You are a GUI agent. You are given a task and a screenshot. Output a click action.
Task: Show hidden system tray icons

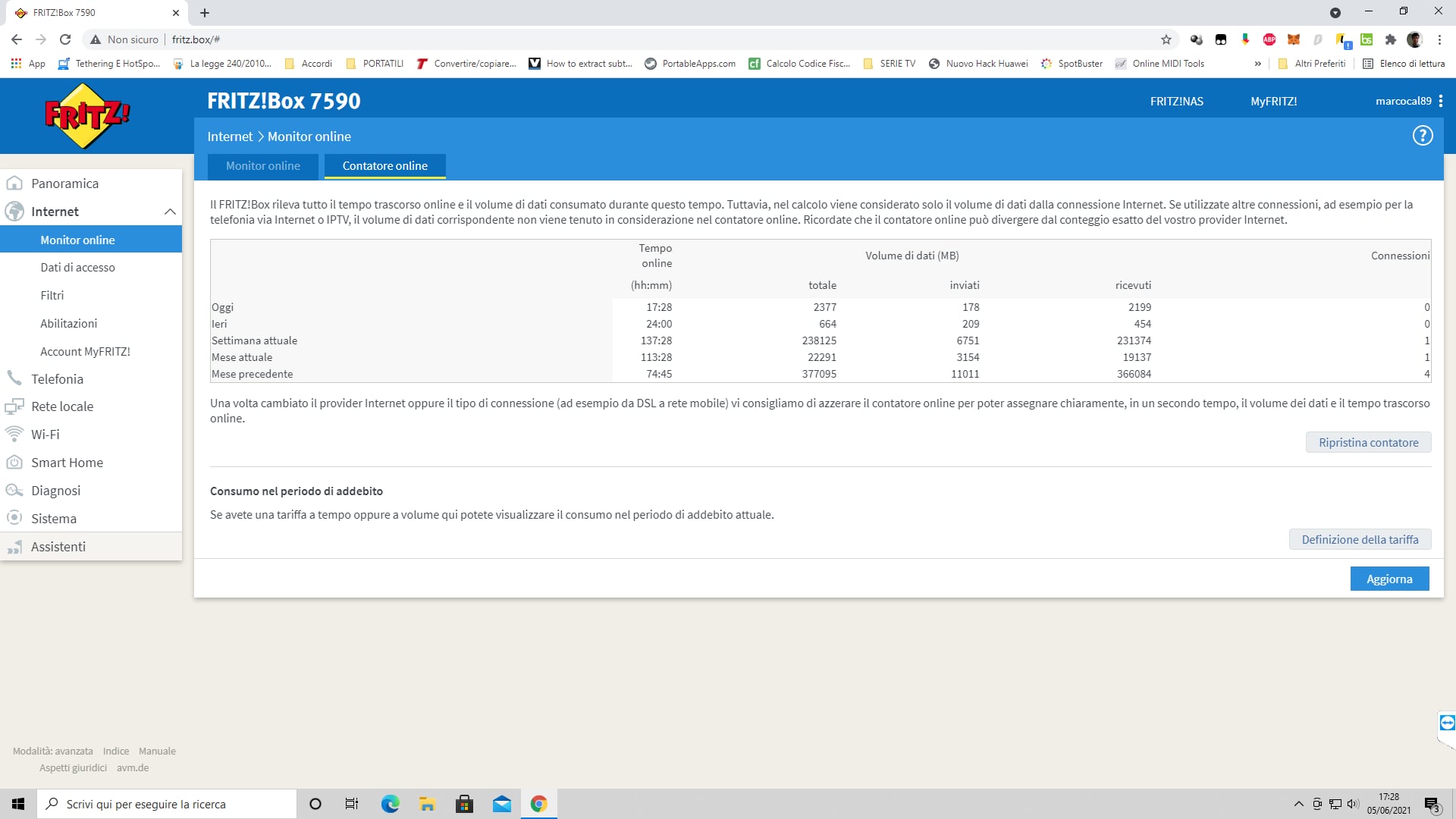[1298, 804]
